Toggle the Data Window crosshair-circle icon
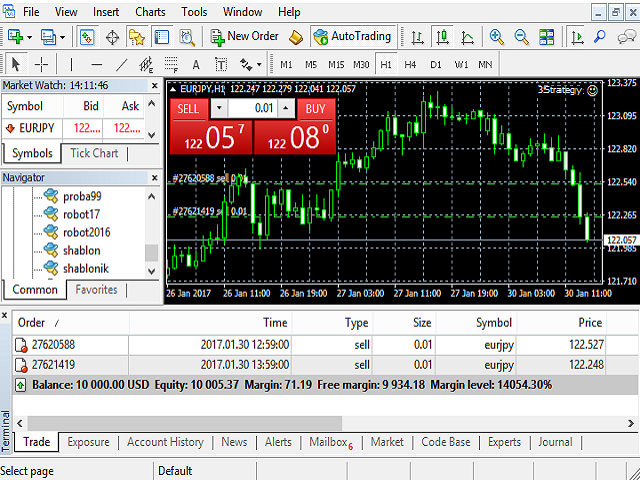 coord(112,37)
